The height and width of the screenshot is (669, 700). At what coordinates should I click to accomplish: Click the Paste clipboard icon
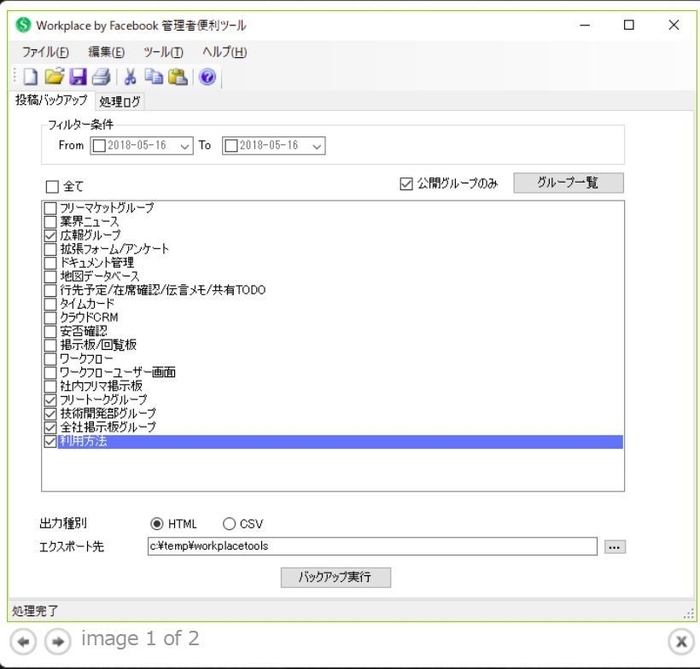coord(177,77)
